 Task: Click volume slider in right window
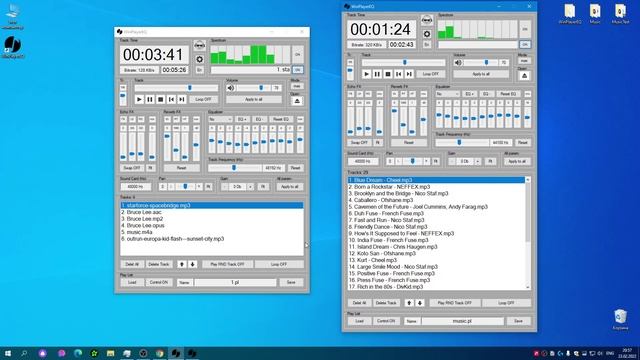point(481,62)
